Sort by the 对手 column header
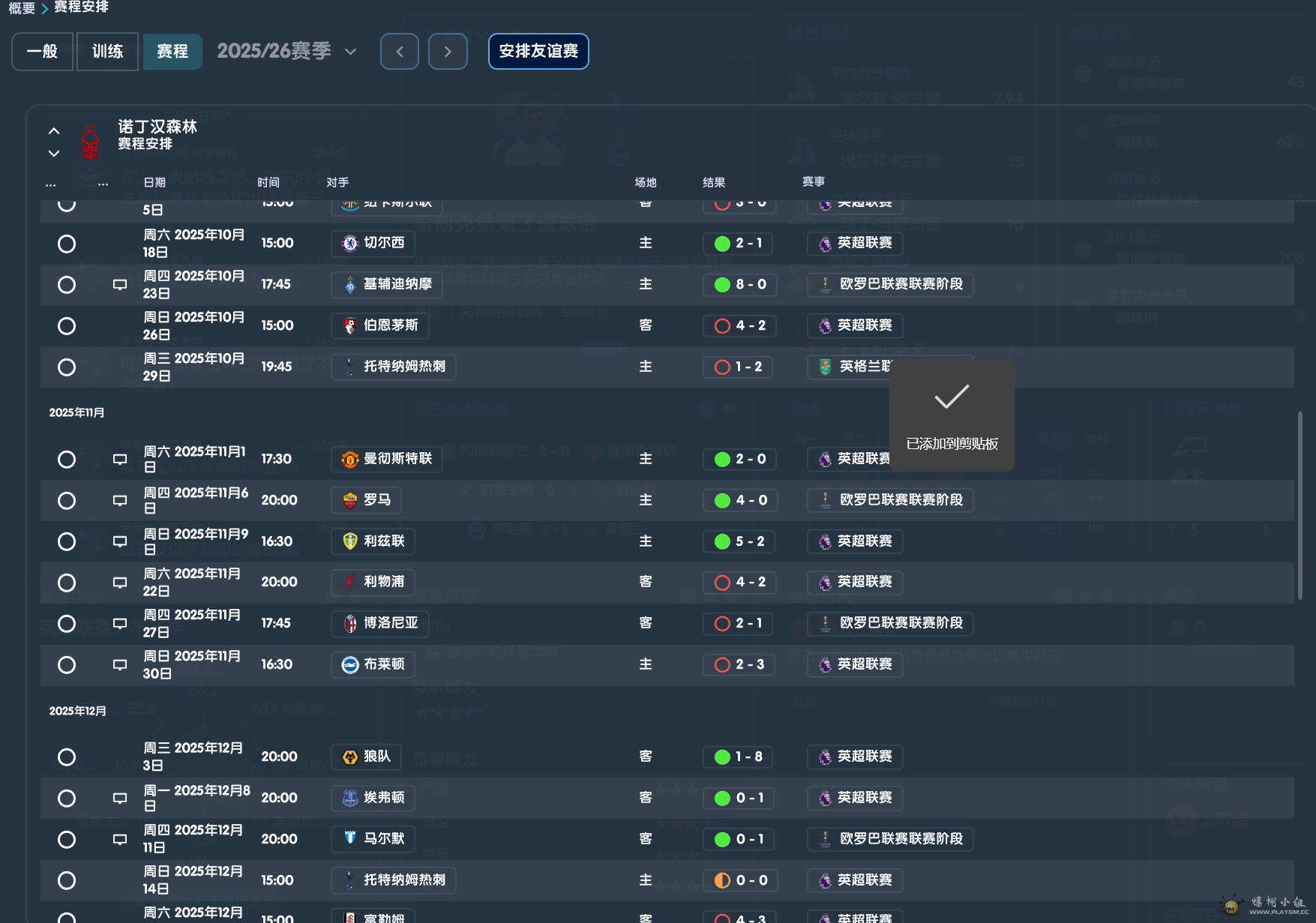The image size is (1316, 923). point(337,182)
